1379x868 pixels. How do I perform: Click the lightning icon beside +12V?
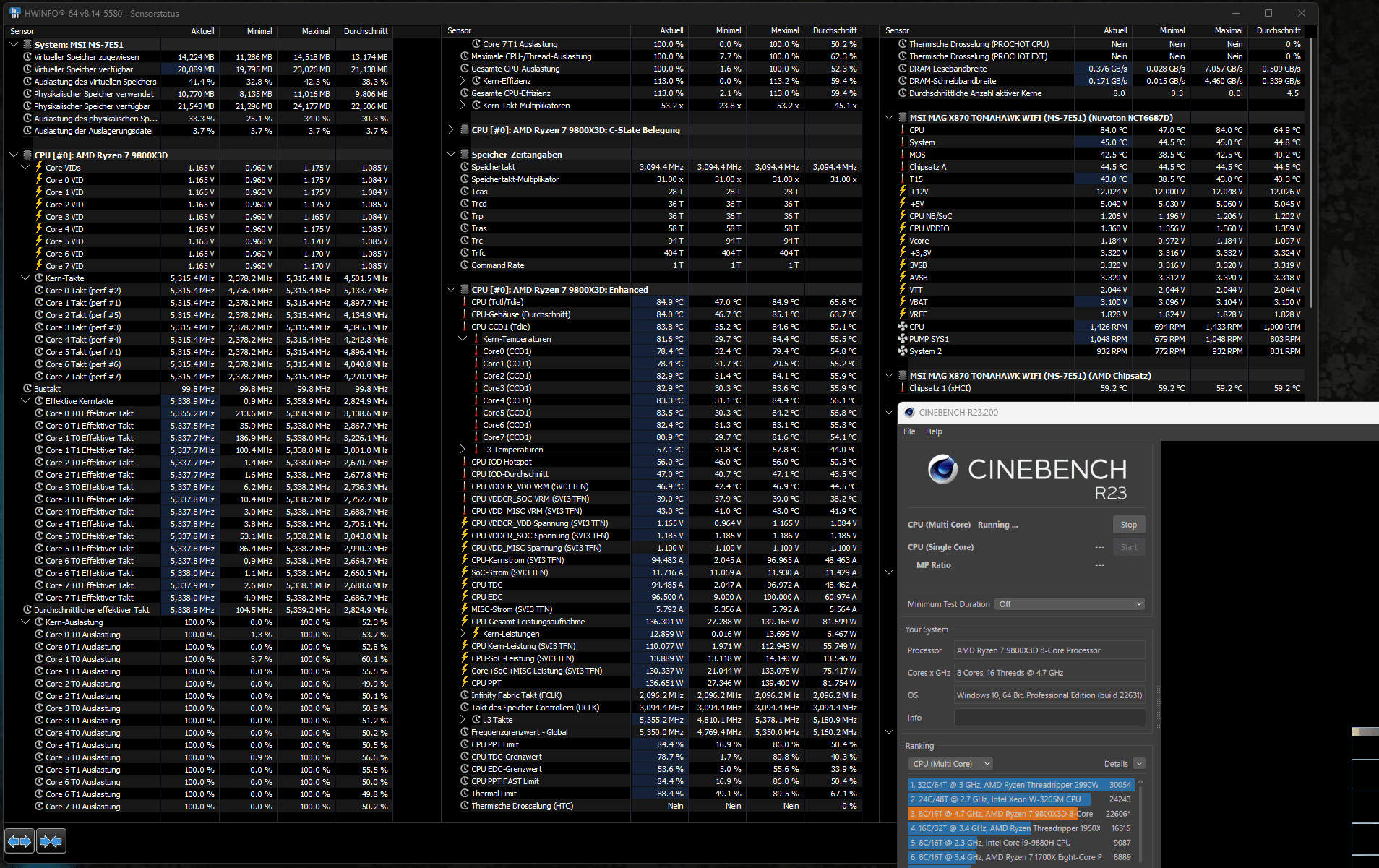[902, 192]
